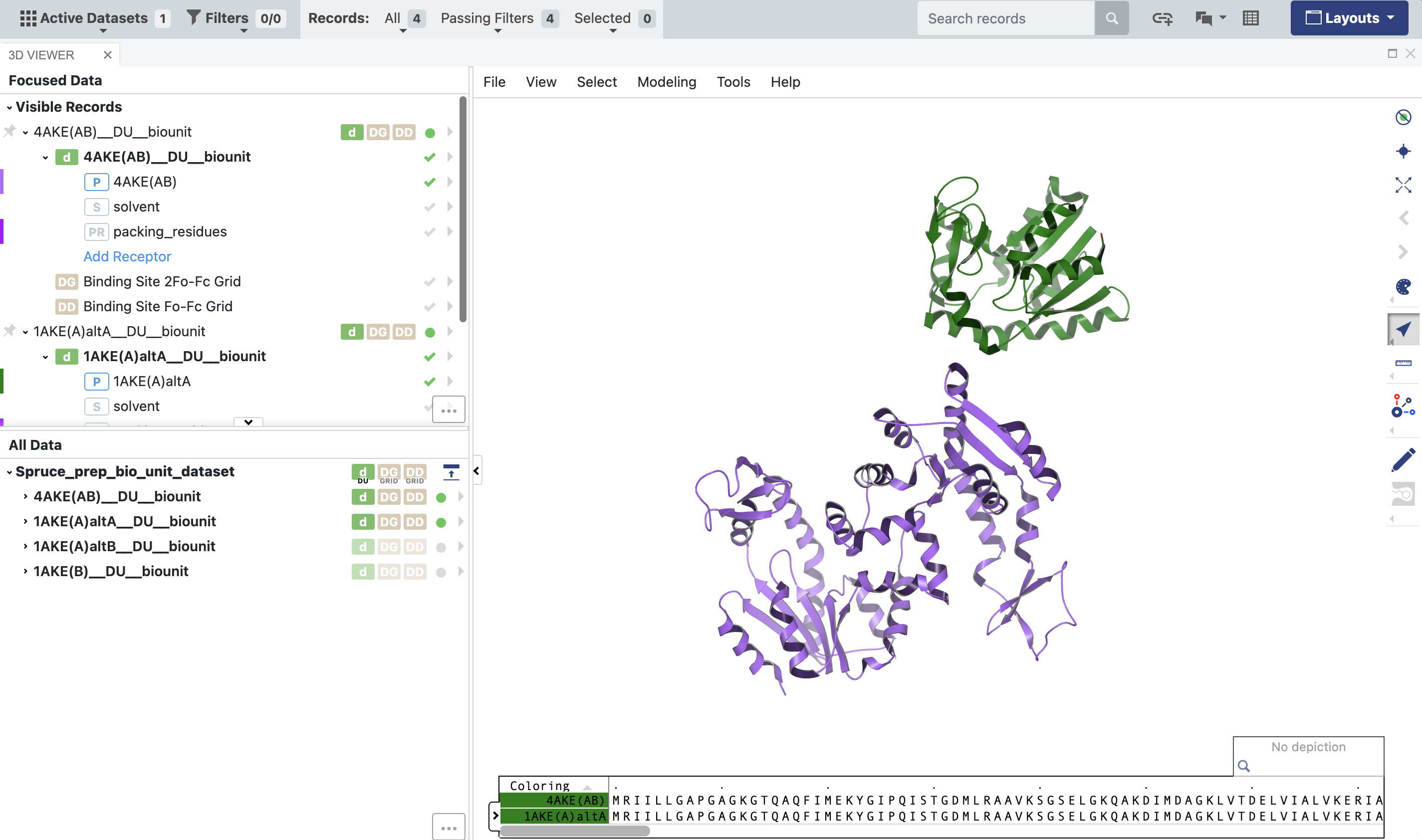Open the Layouts dropdown
1422x840 pixels.
(x=1350, y=18)
